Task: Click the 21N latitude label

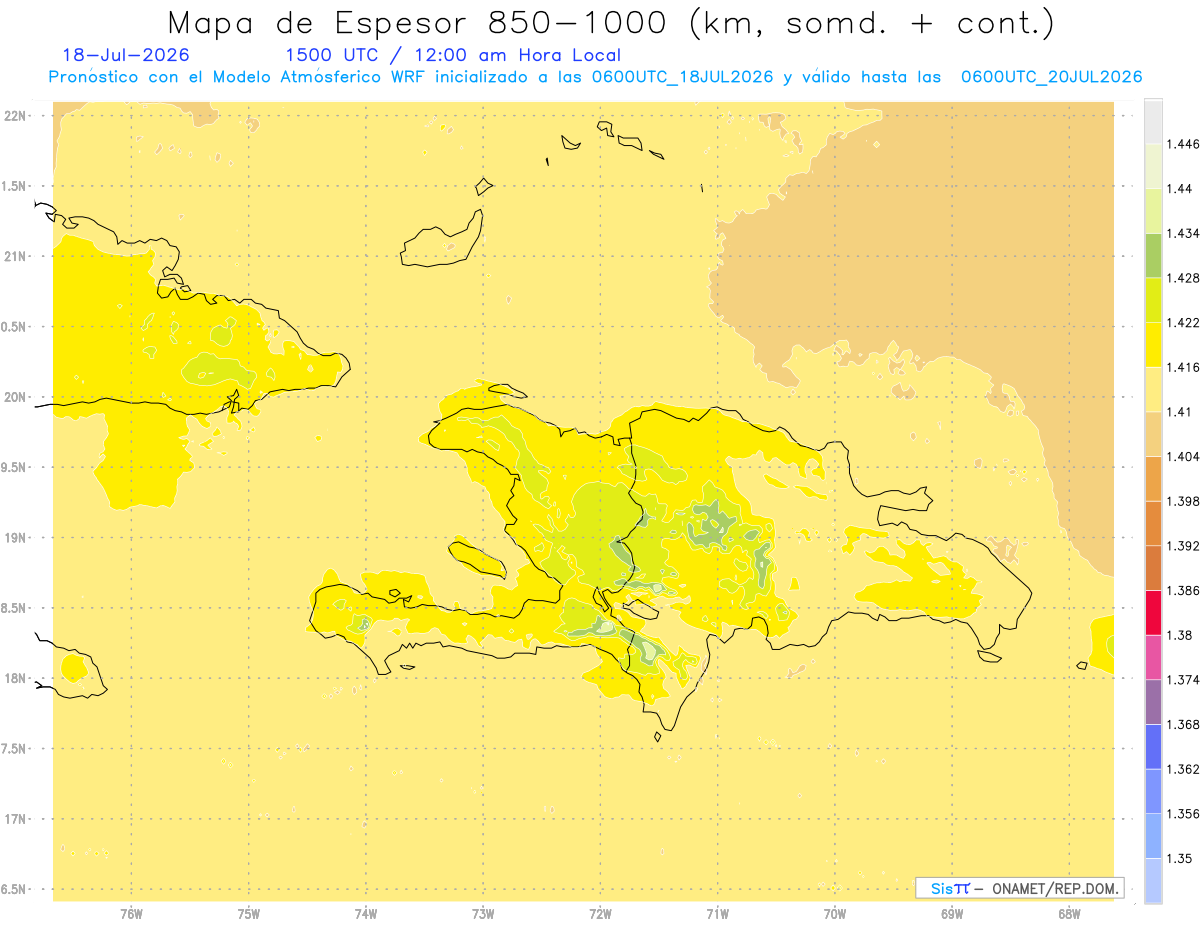Action: [x=15, y=256]
